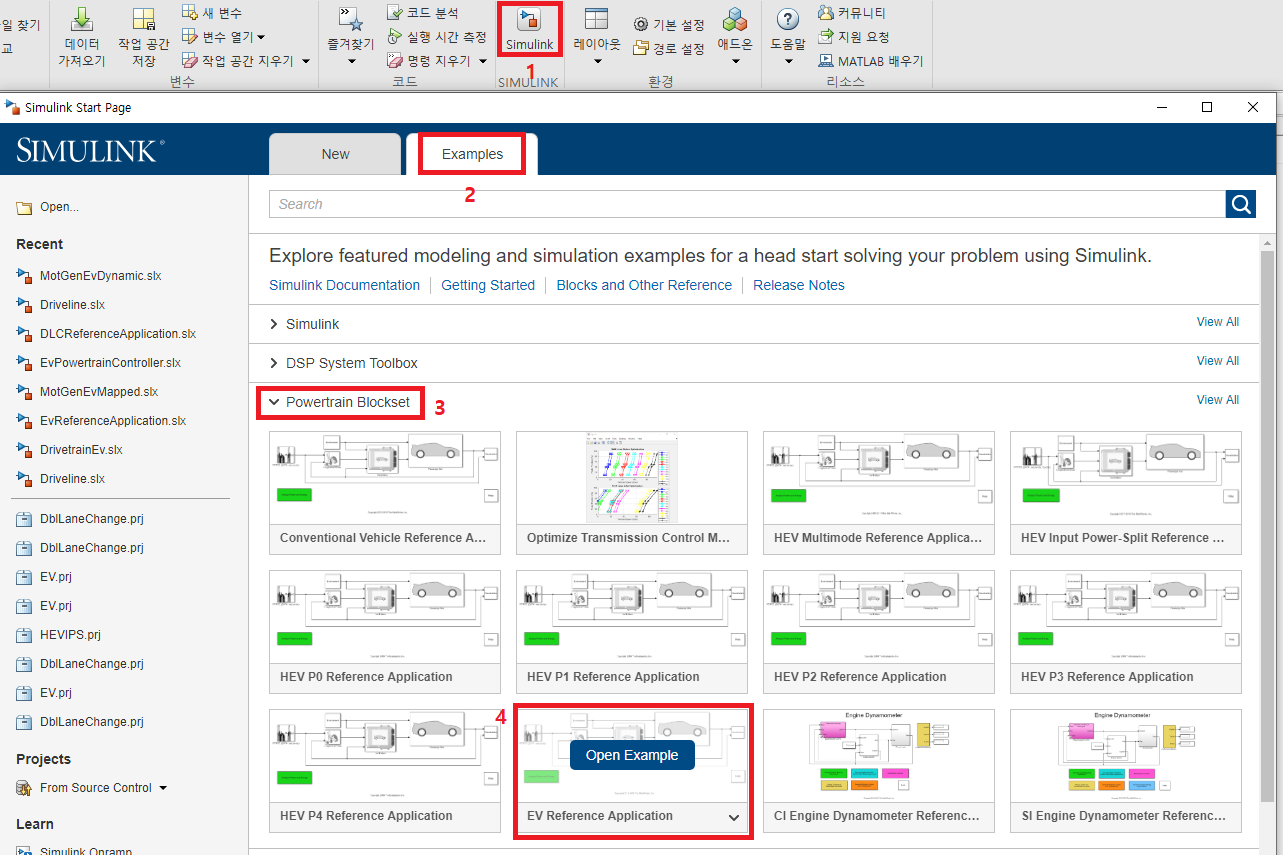Open recent project HEVIPS.prj
This screenshot has height=855, width=1283.
(x=59, y=634)
